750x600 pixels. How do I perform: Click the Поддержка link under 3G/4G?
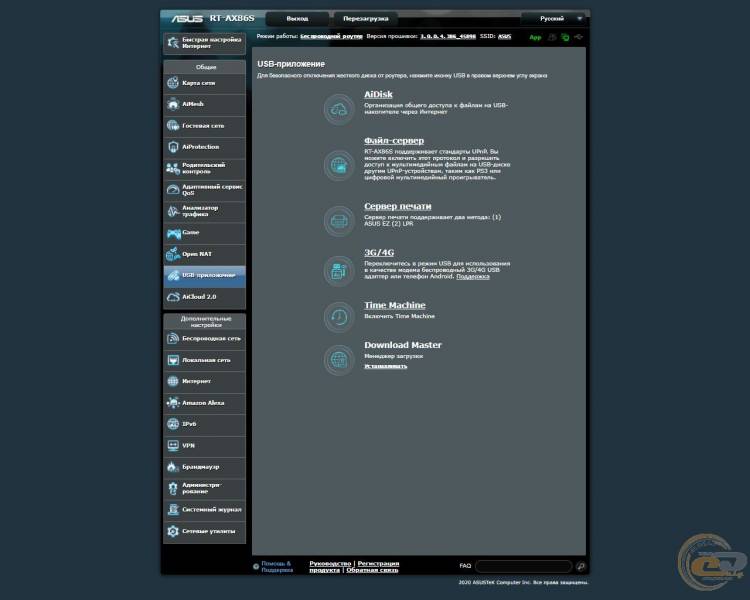pos(473,277)
